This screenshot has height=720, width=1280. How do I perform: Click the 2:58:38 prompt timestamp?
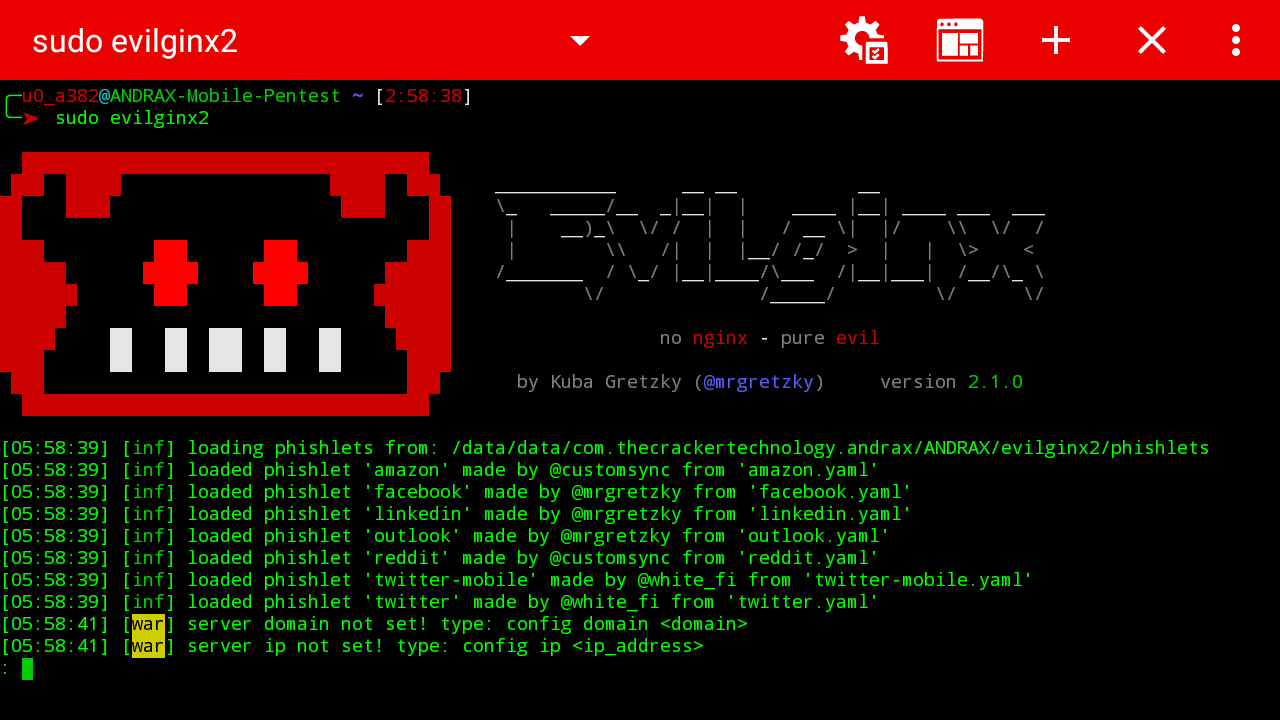(x=424, y=96)
